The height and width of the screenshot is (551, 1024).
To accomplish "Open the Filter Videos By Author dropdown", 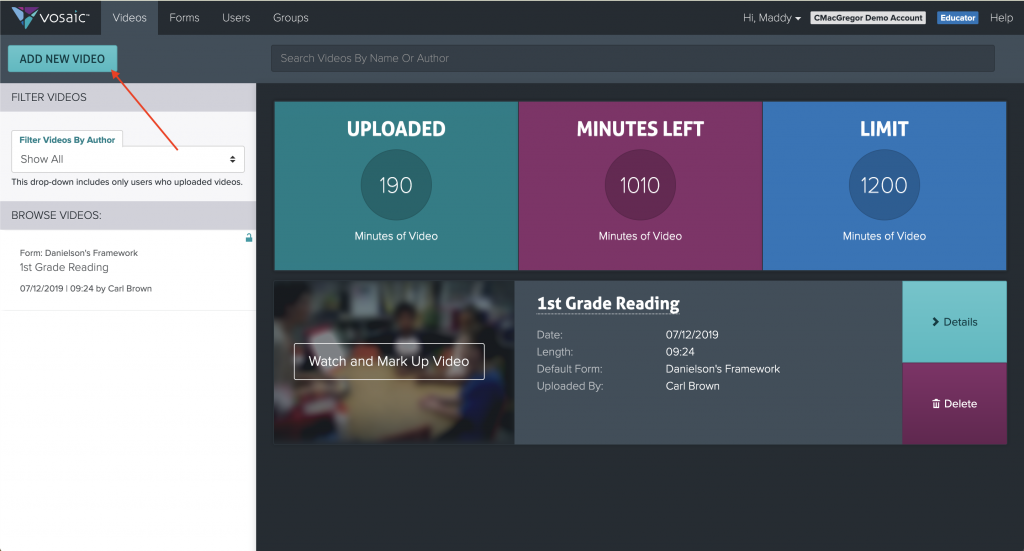I will click(128, 159).
